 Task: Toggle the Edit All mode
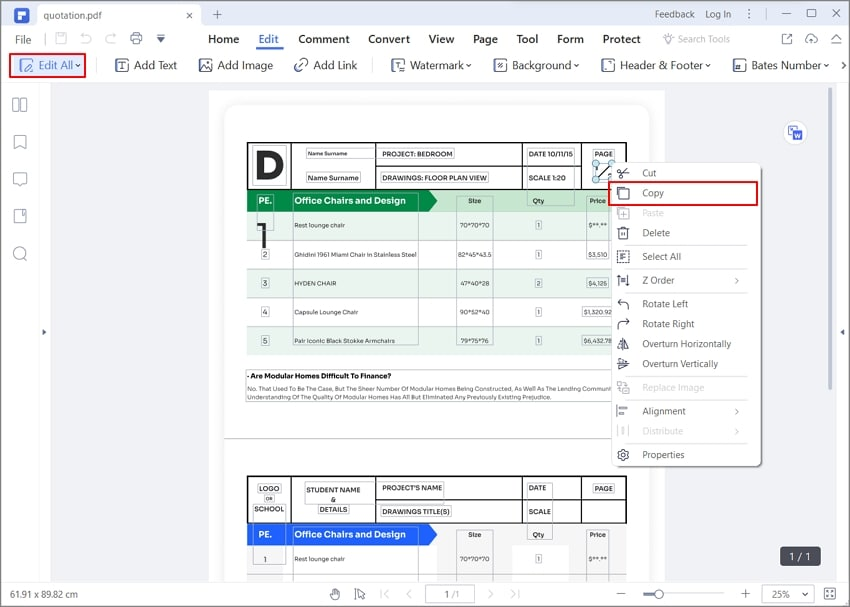[x=45, y=65]
